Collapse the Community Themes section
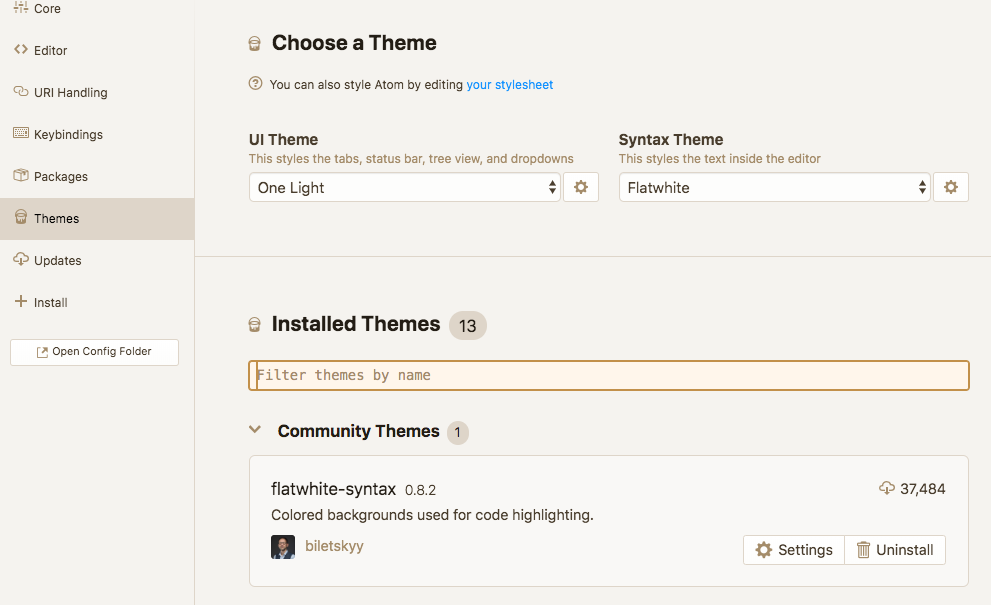This screenshot has width=991, height=605. click(x=255, y=430)
